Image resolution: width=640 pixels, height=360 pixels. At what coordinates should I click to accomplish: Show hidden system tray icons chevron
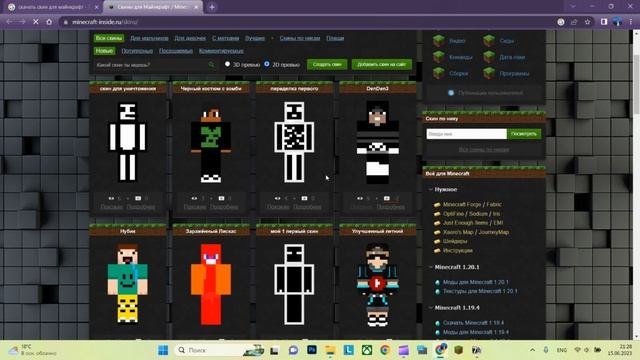tap(532, 350)
